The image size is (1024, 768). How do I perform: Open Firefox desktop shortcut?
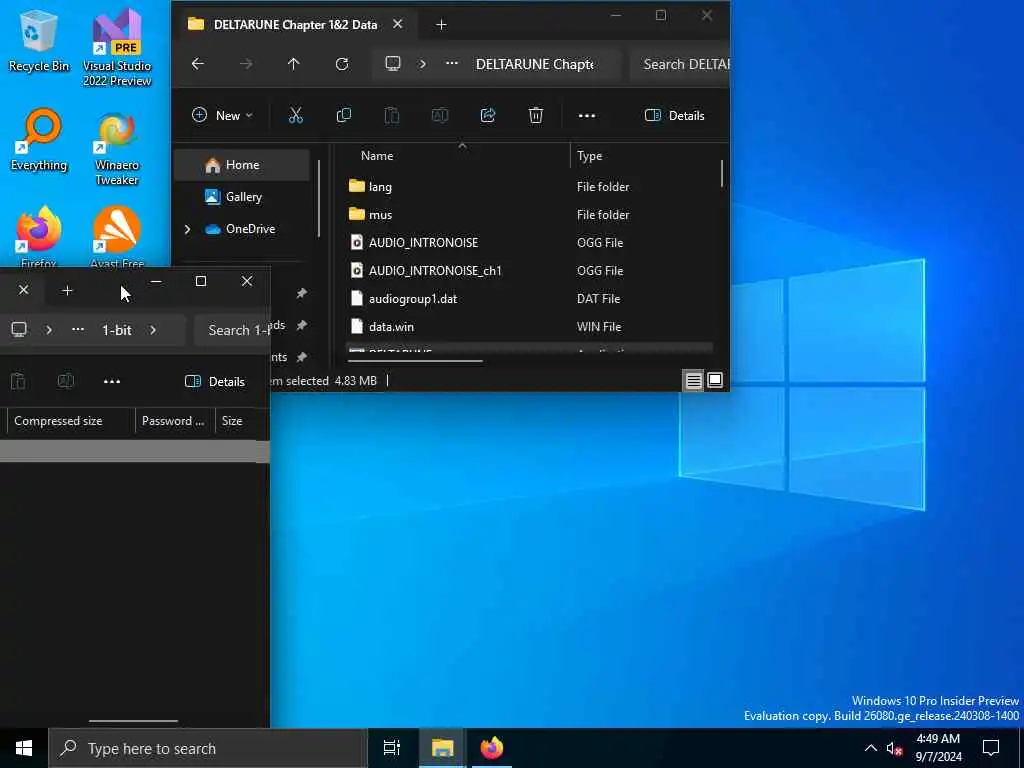pyautogui.click(x=39, y=236)
